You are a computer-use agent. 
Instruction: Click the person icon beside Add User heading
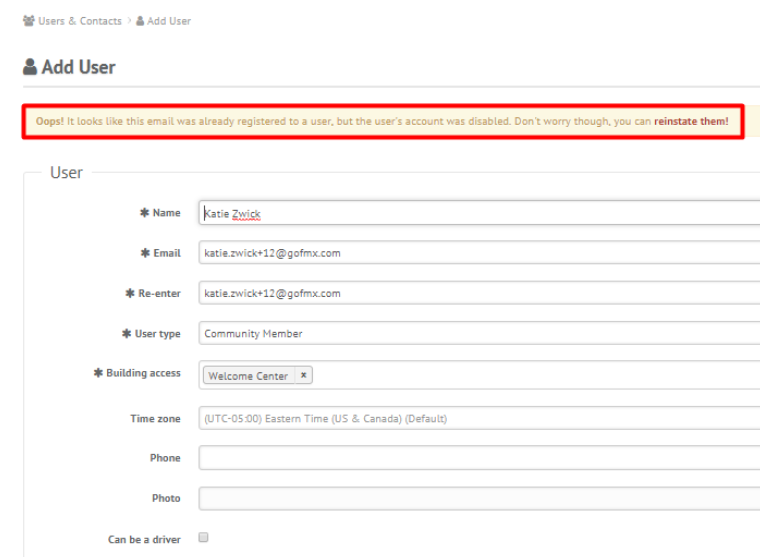coord(30,67)
